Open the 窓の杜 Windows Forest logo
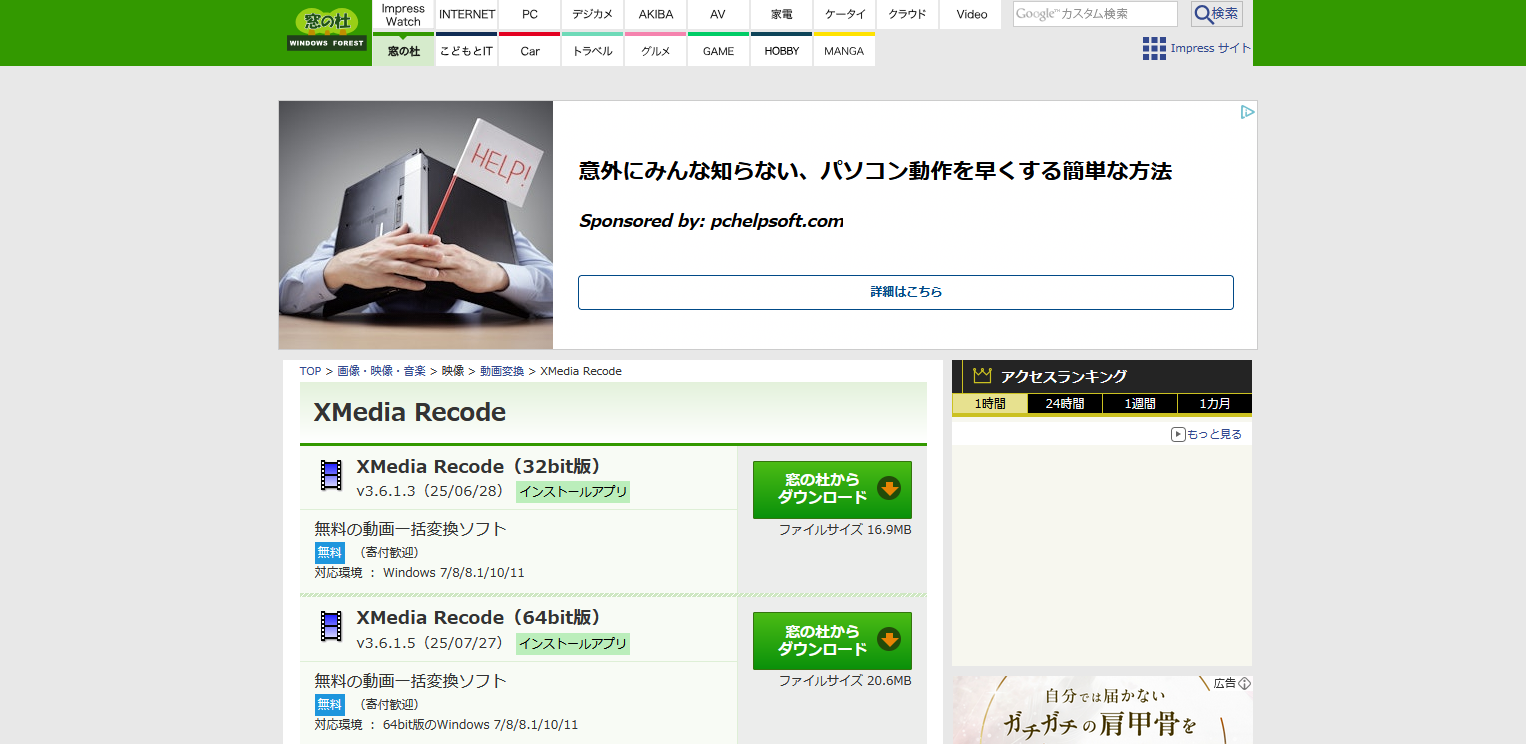 tap(326, 29)
